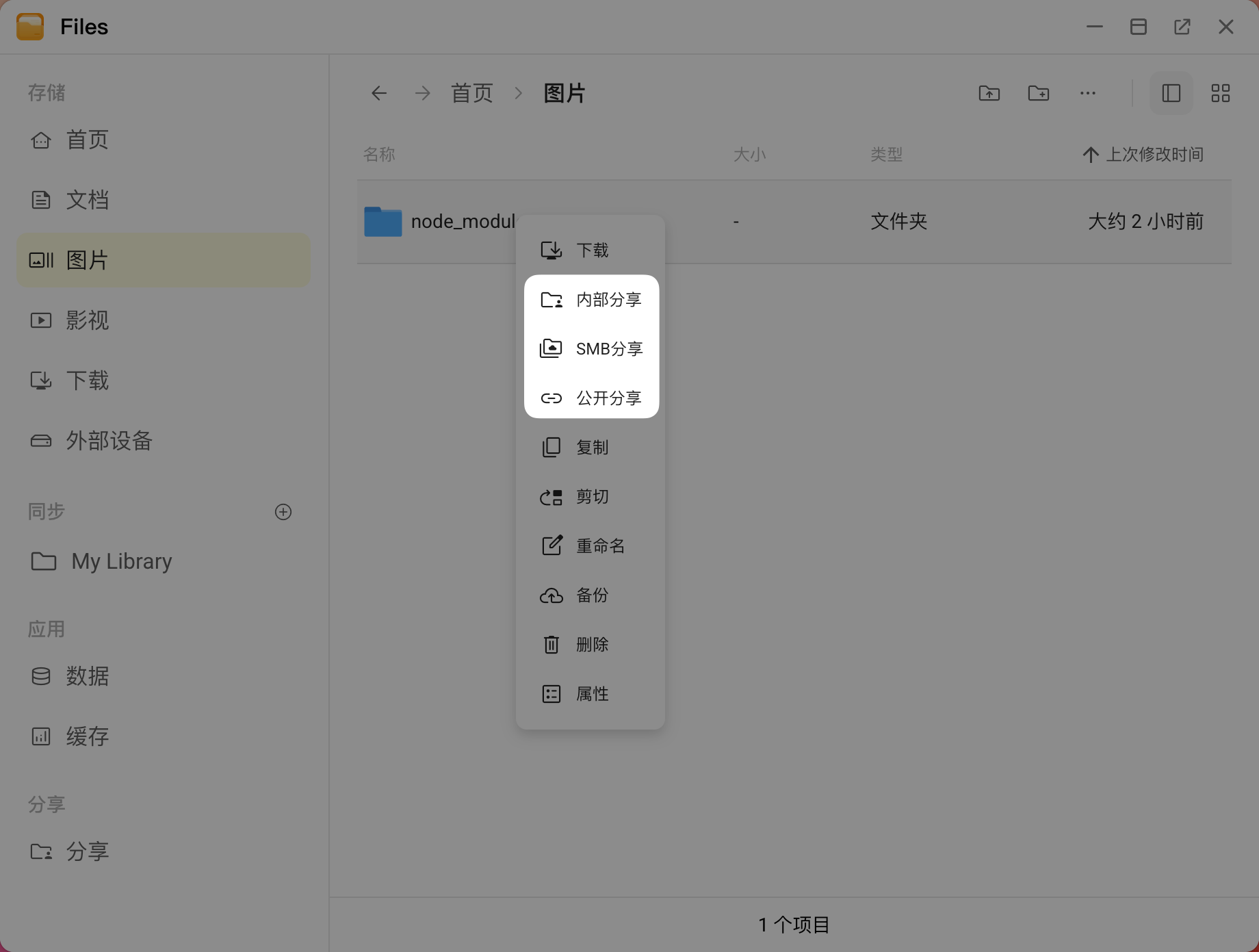Toggle sort order by 上次修改时间

coord(1142,154)
